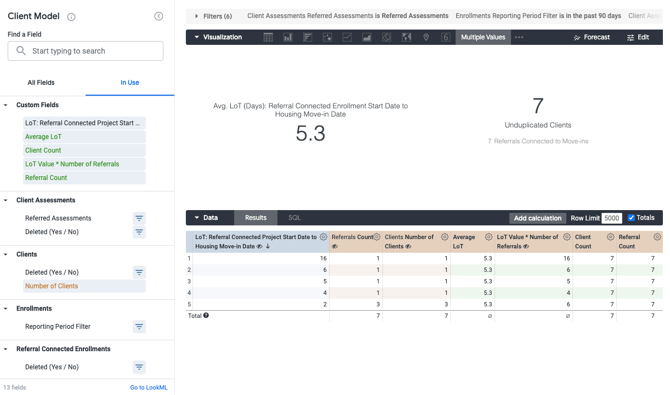
Task: Collapse the field picker panel arrow
Action: (x=159, y=16)
